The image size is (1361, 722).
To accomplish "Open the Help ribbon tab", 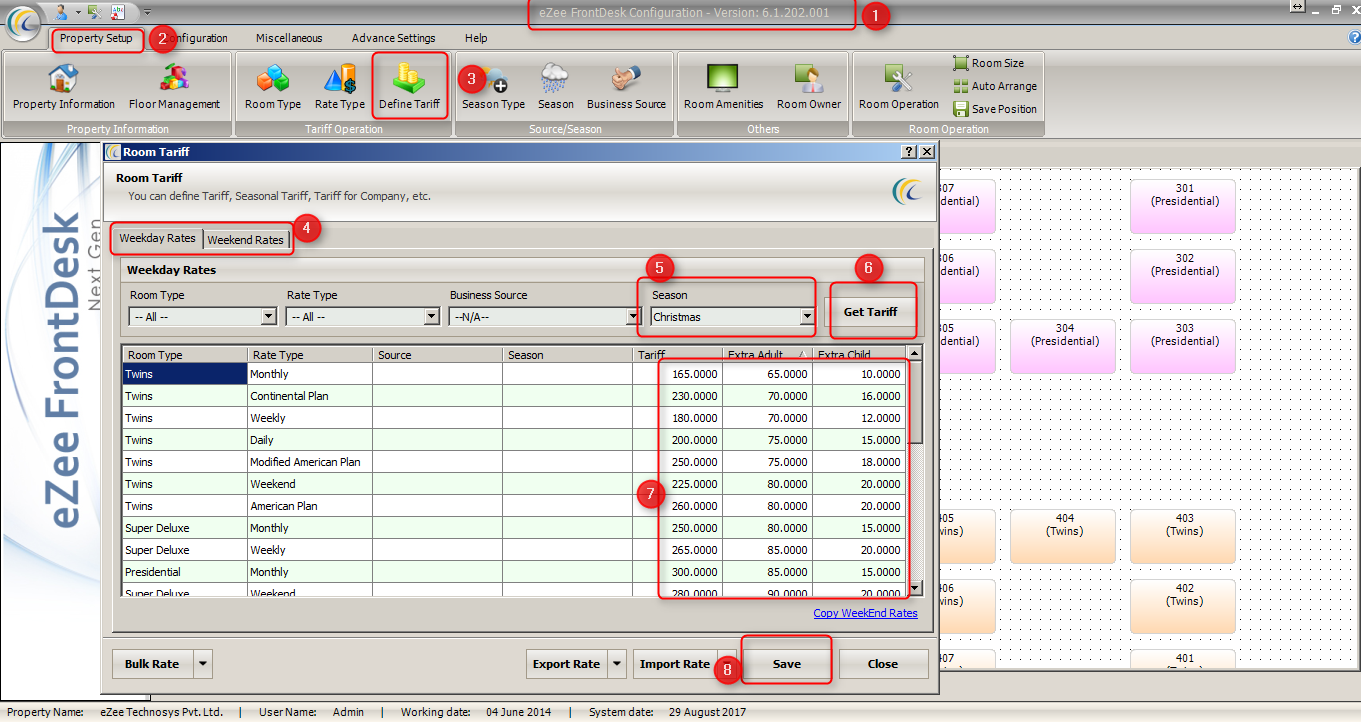I will 476,38.
